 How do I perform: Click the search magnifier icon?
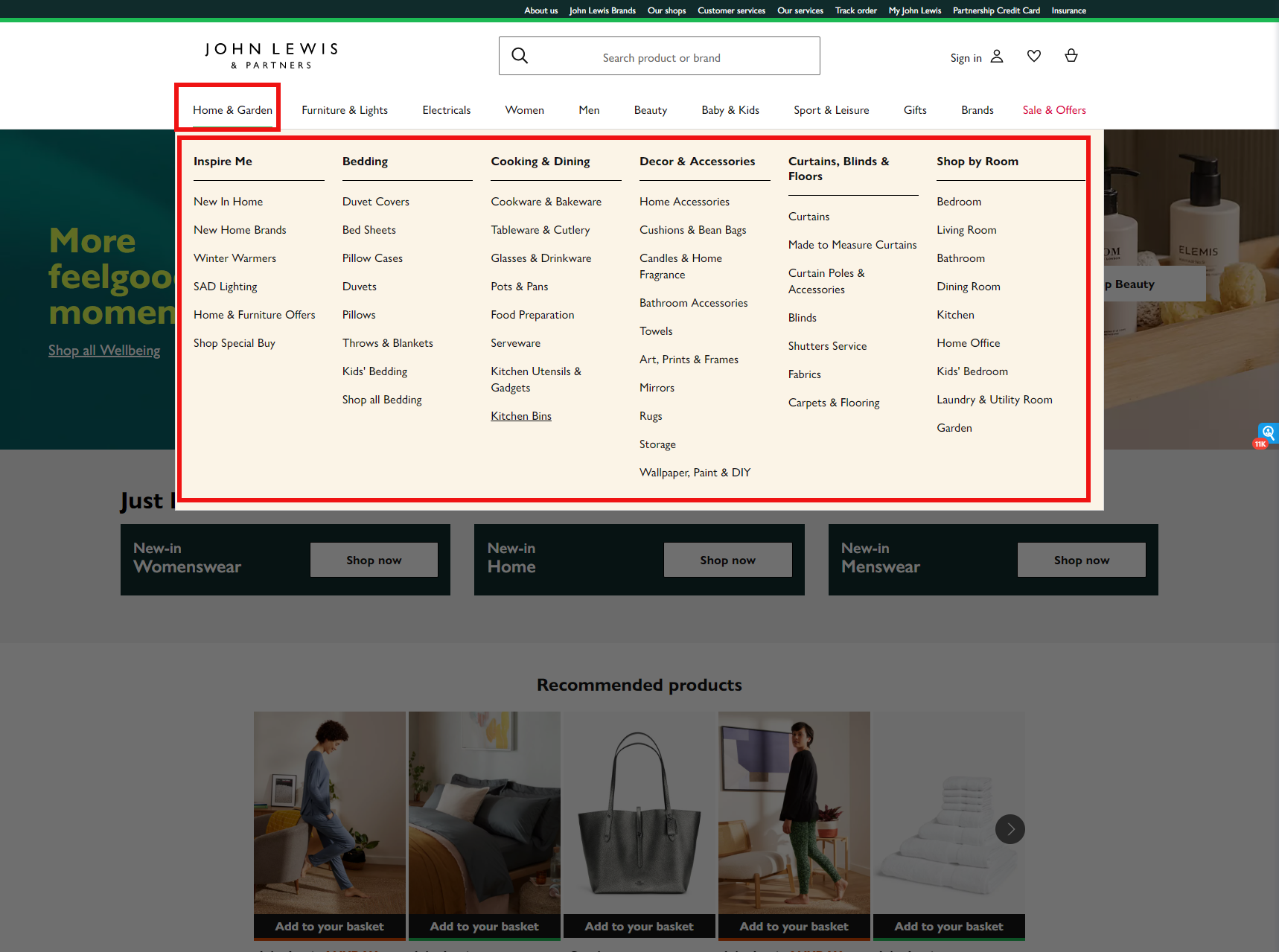(520, 55)
